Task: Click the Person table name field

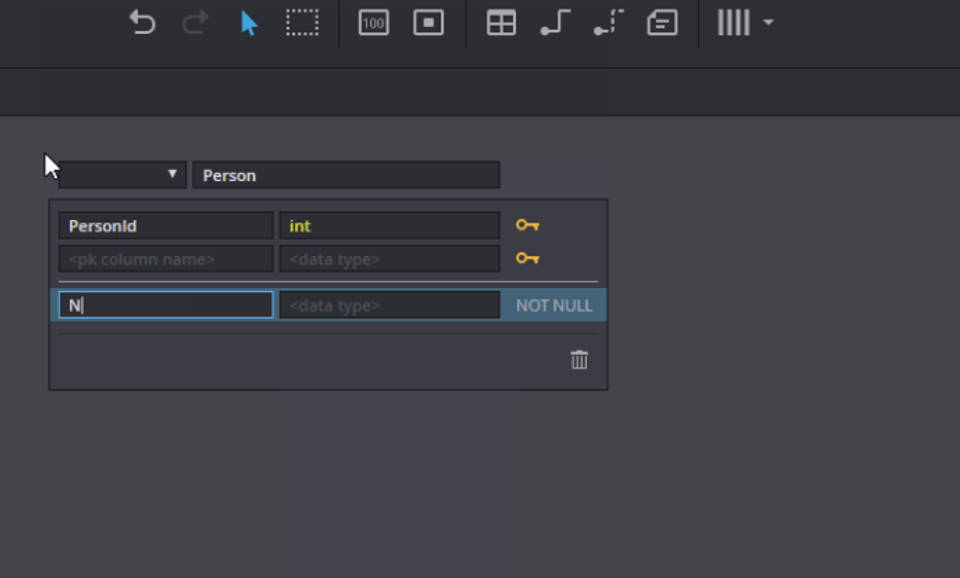Action: [x=346, y=175]
